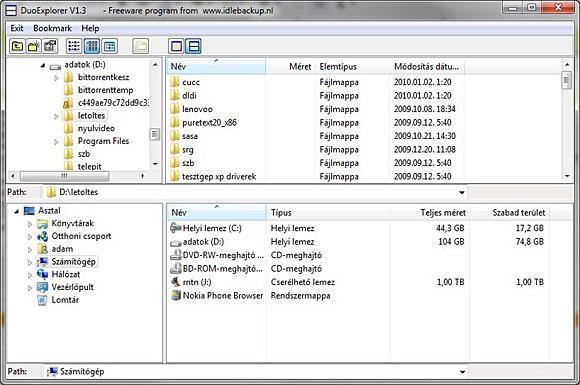Sort by the Méret column header
Screen dimensions: 580x385
290,67
